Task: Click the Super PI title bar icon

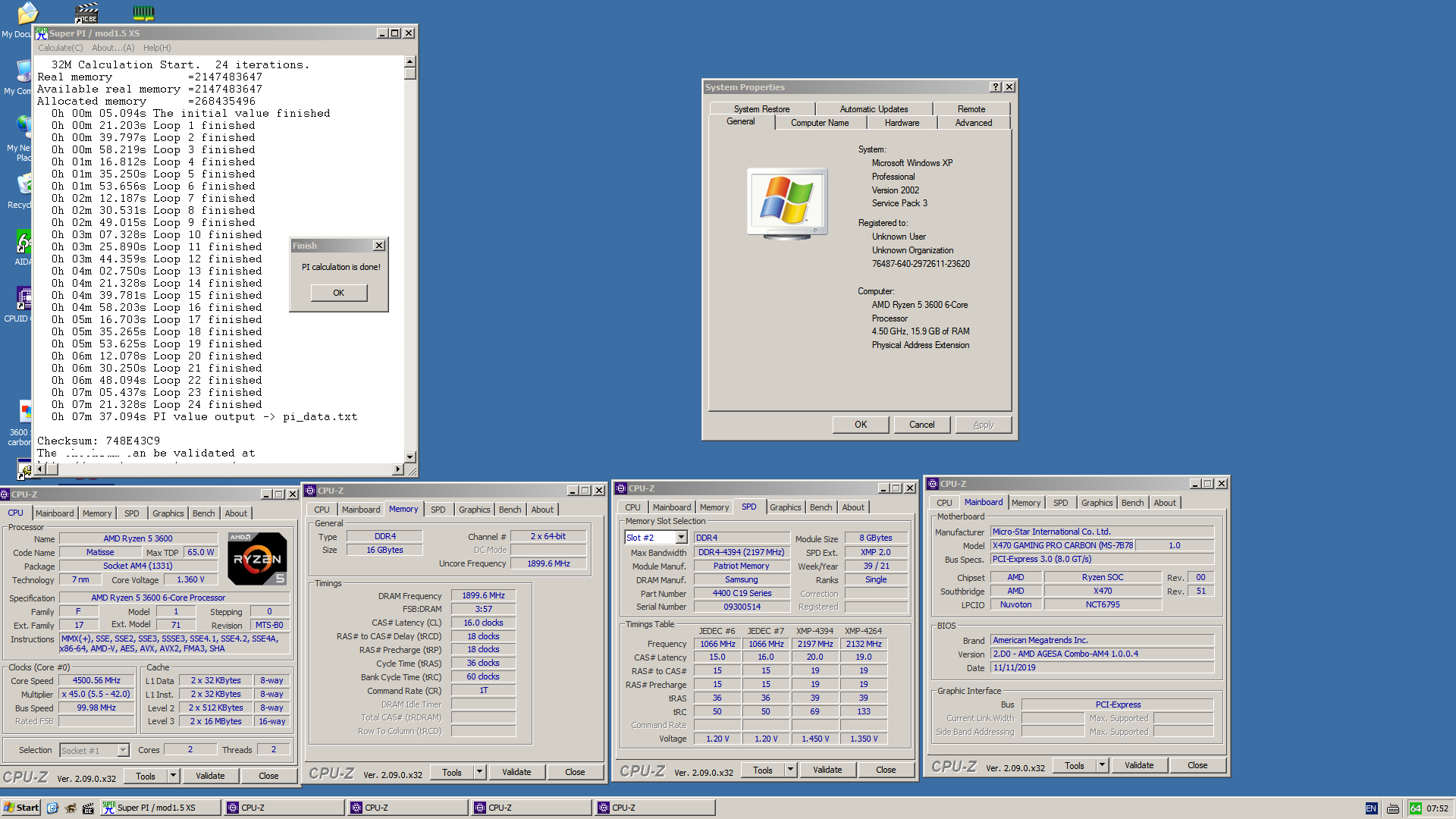Action: tap(42, 33)
